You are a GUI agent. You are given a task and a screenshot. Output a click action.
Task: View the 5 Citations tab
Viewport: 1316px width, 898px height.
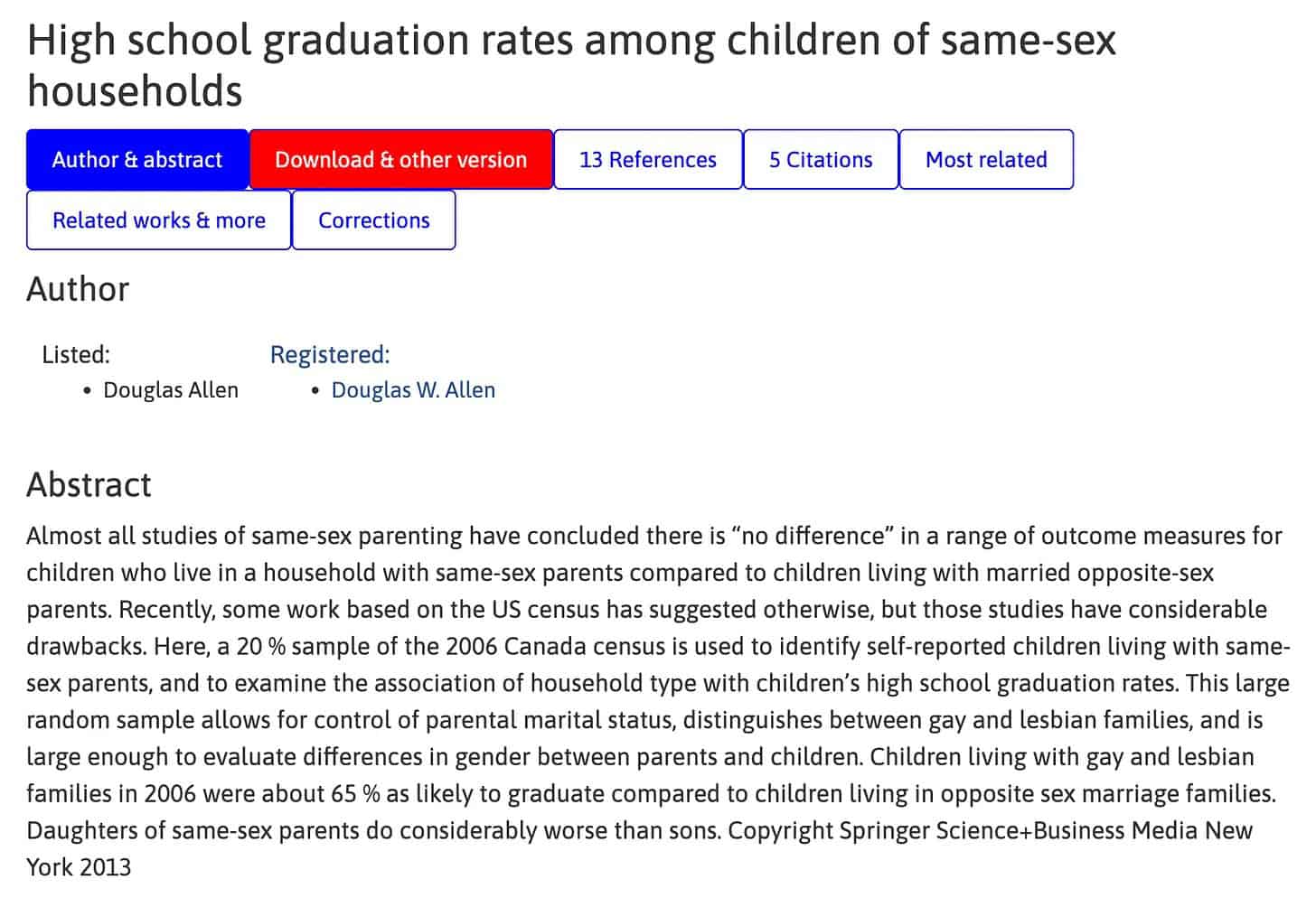820,160
